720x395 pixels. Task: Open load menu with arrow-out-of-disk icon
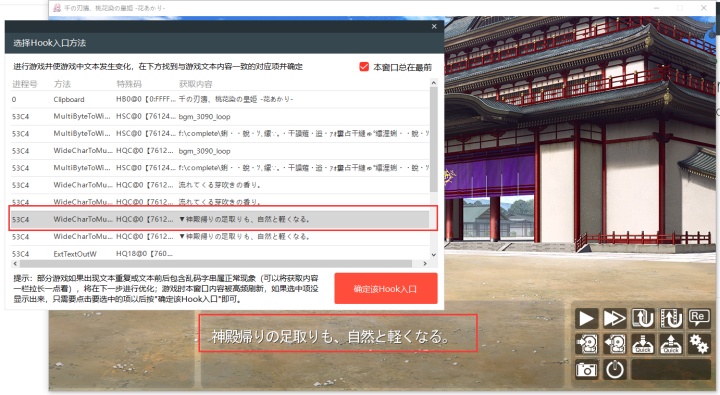(x=614, y=344)
